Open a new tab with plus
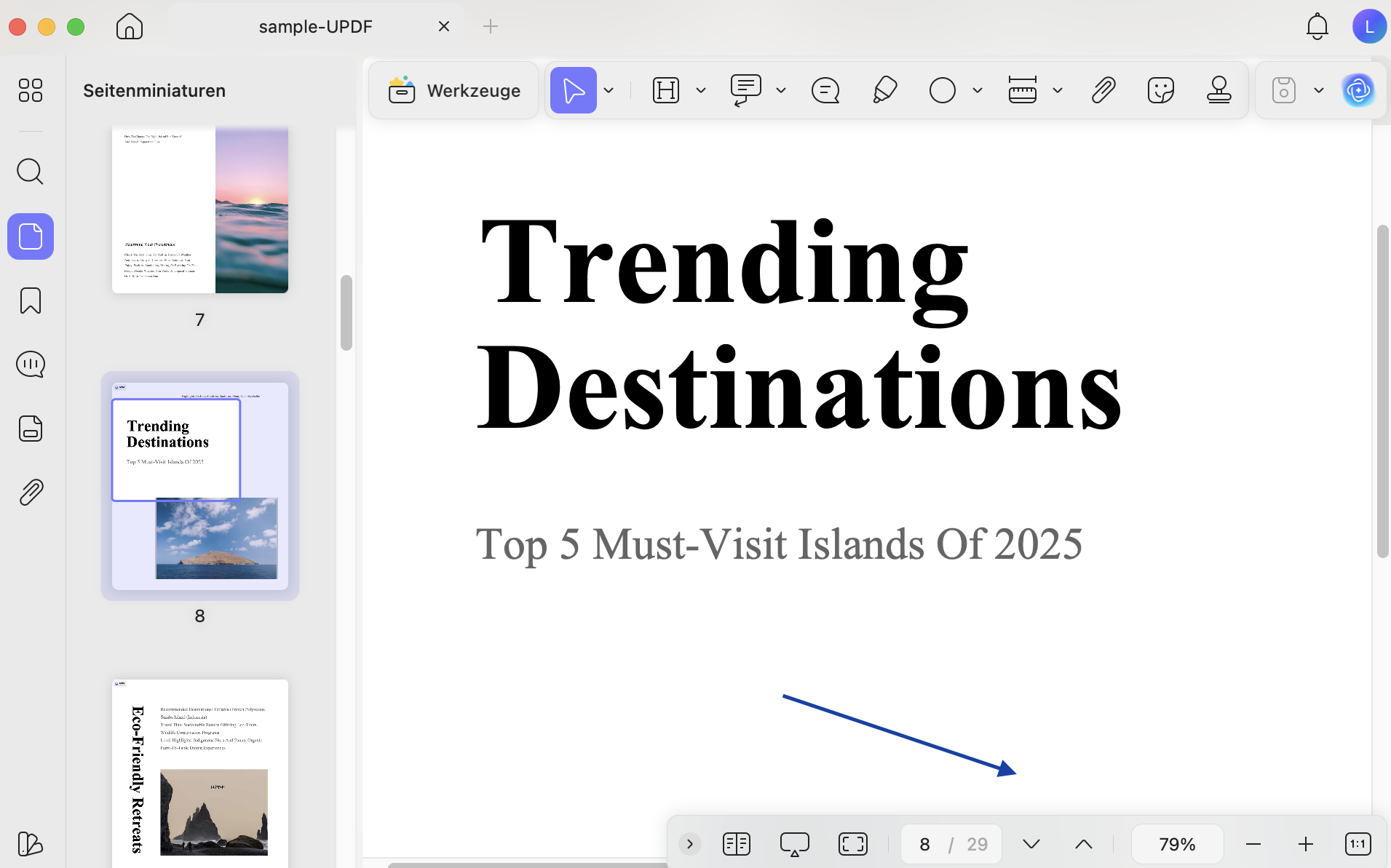Viewport: 1391px width, 868px height. coord(491,27)
